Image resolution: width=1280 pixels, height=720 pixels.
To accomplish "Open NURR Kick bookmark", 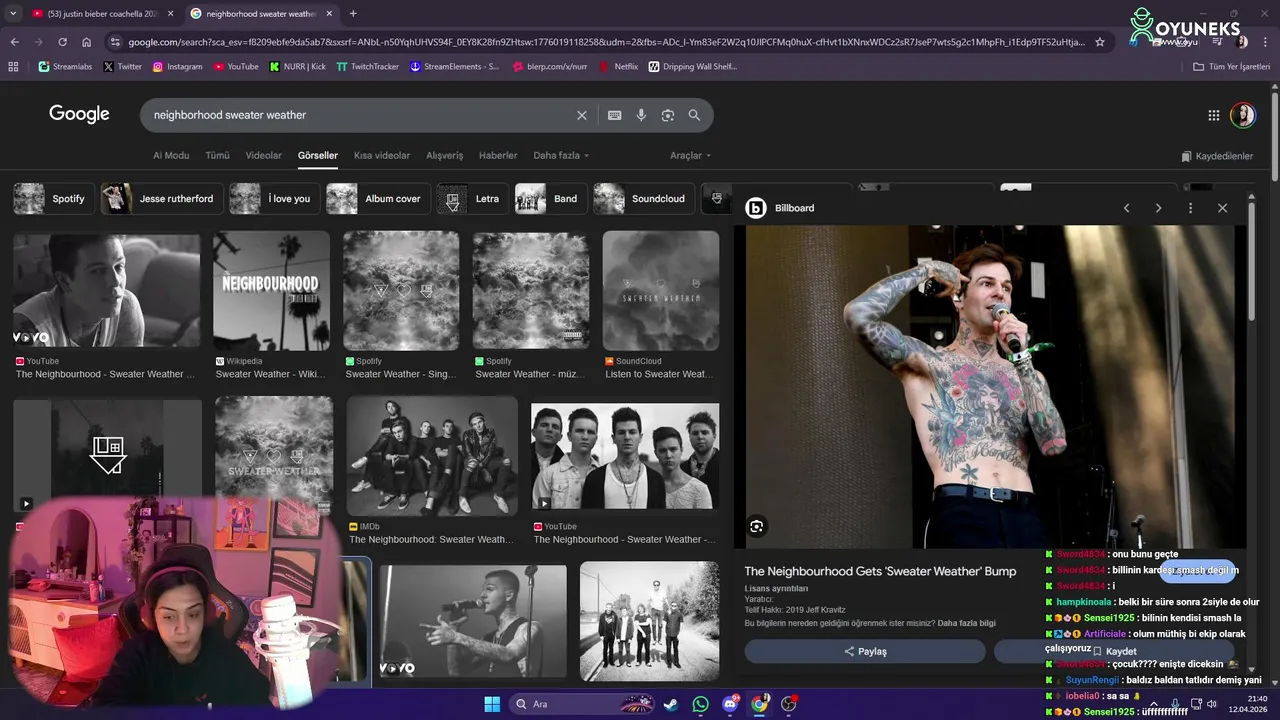I will pos(297,66).
